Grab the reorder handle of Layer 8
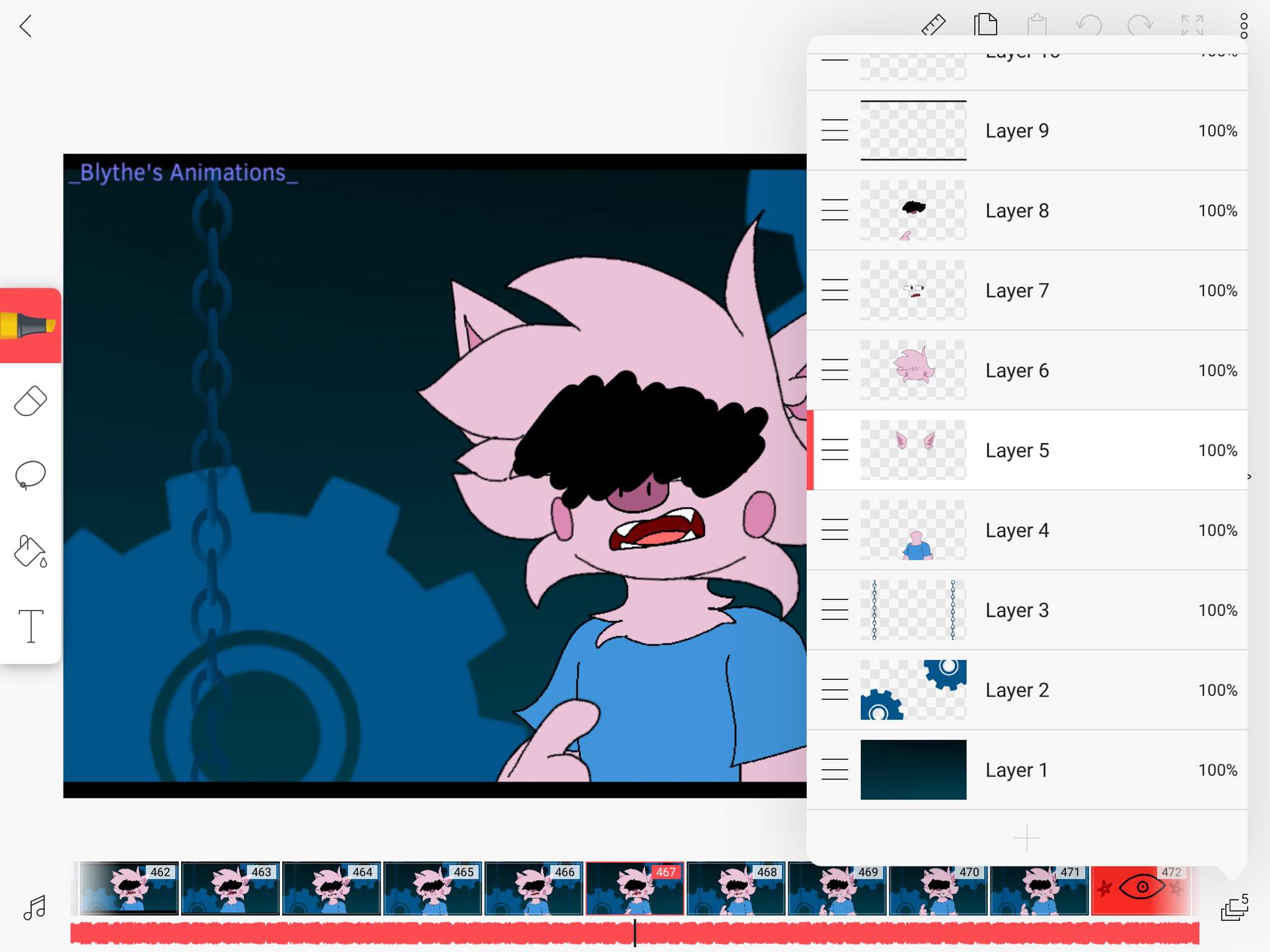1270x952 pixels. [x=835, y=210]
